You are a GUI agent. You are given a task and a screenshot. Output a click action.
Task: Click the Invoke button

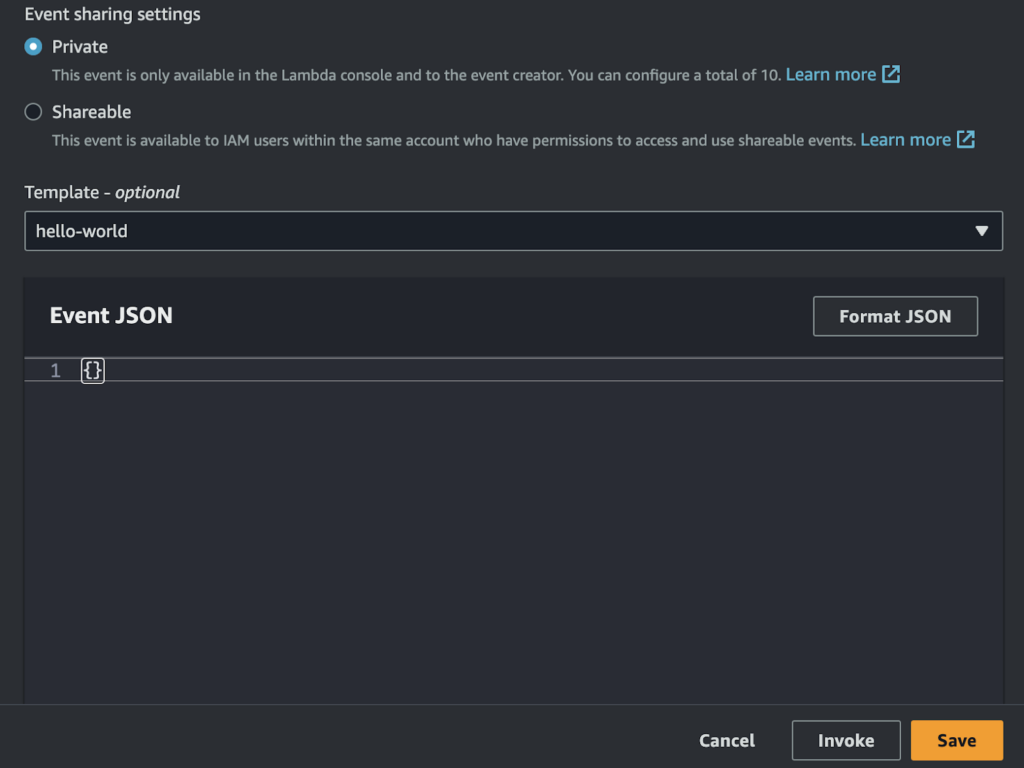click(846, 741)
